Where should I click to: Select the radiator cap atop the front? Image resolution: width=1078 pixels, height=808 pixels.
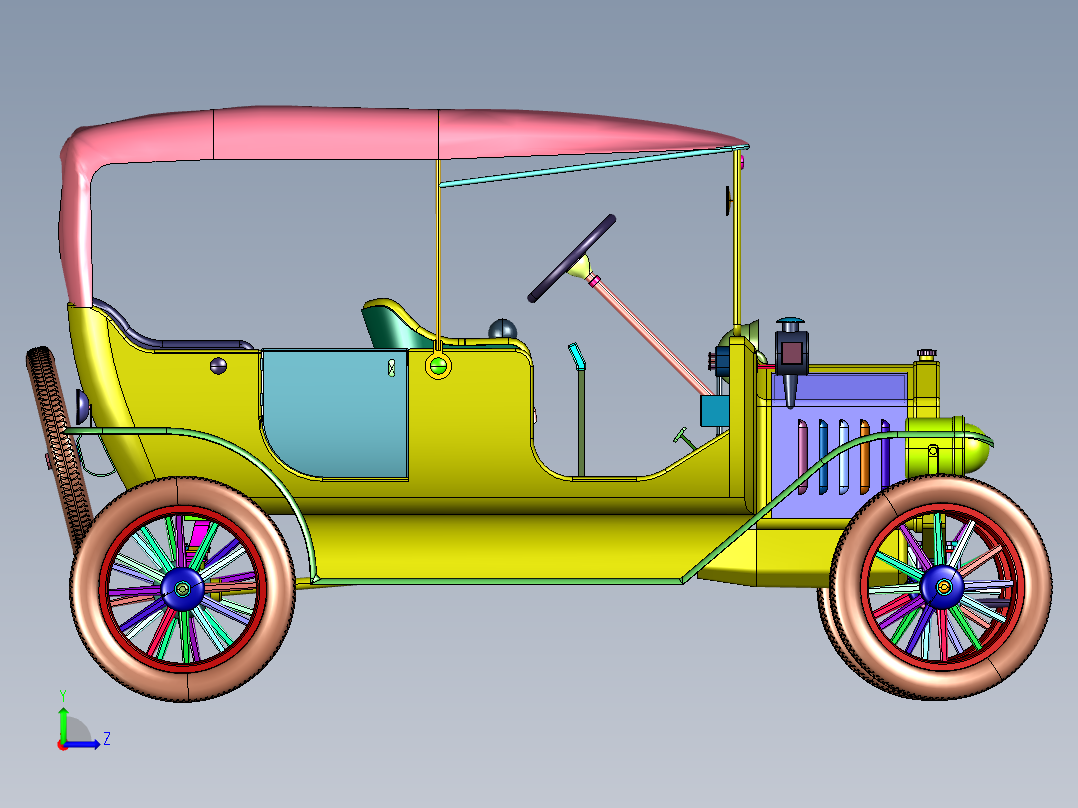(x=926, y=354)
